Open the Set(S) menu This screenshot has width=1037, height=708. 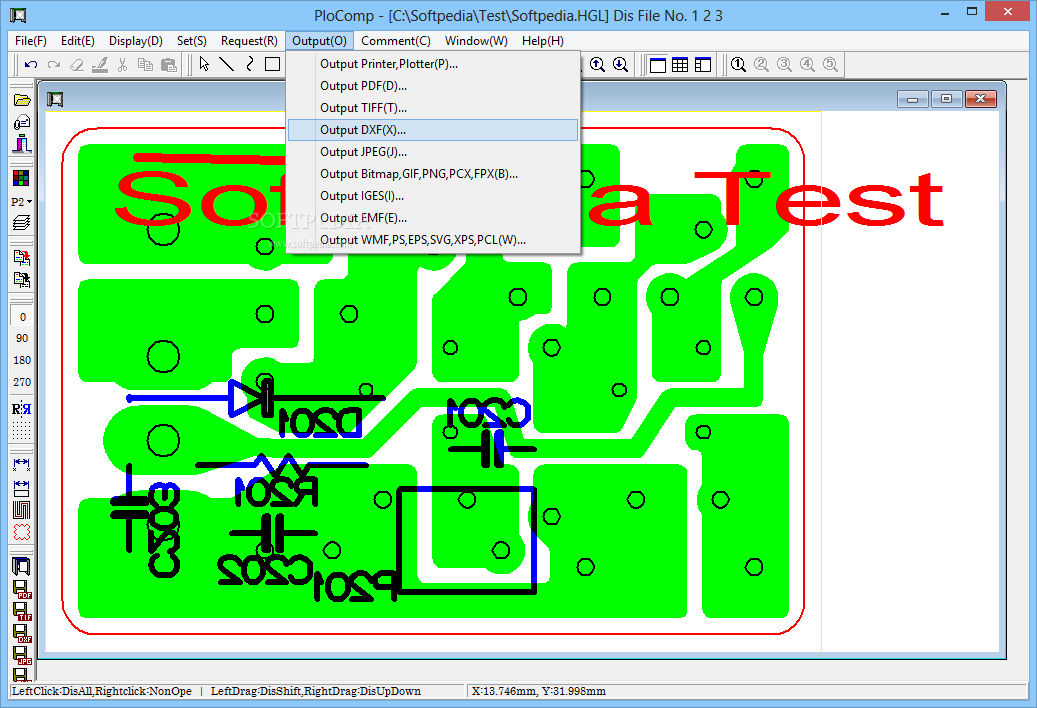(x=192, y=41)
